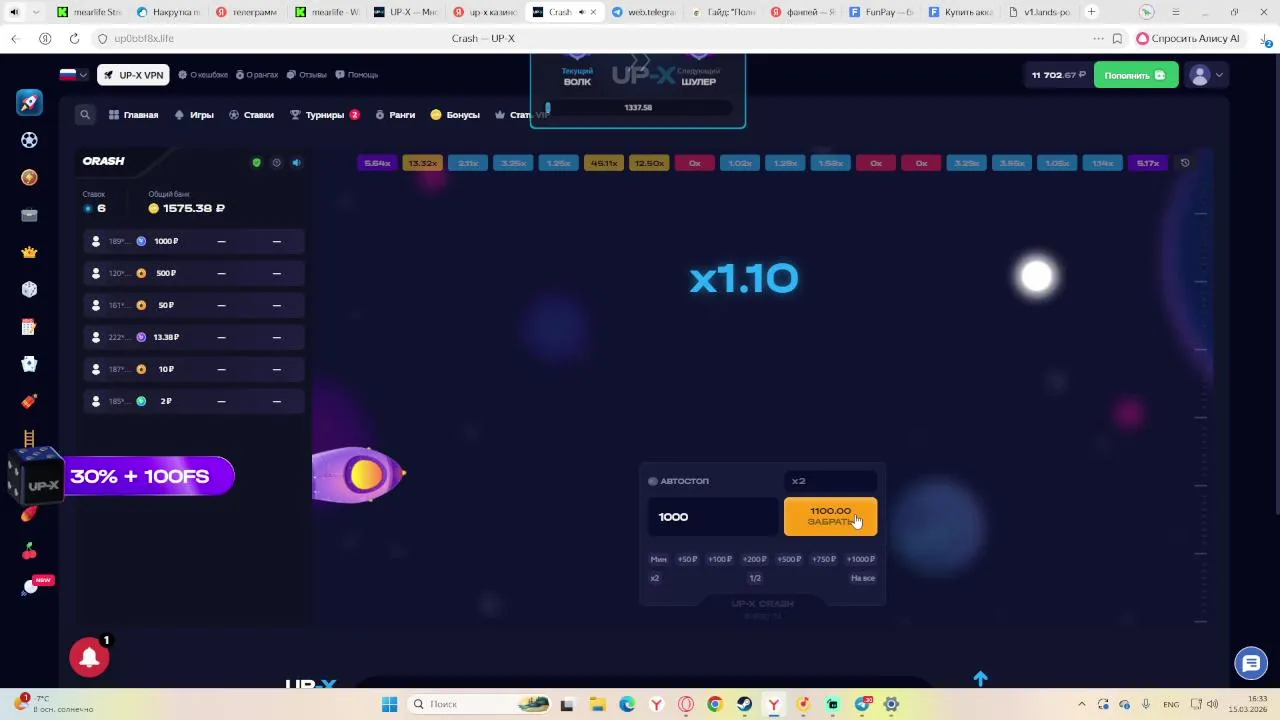The image size is (1280, 720).
Task: Open the Отзывы link
Action: pos(307,75)
